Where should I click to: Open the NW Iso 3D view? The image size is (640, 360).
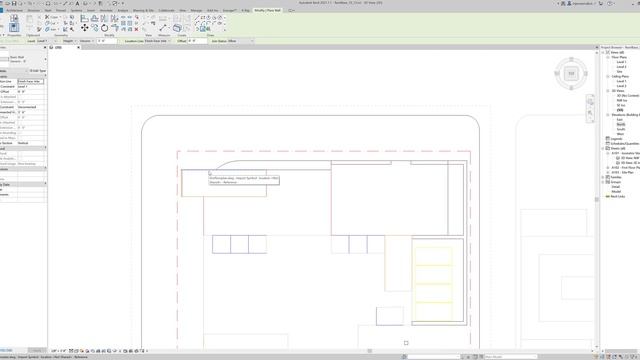(622, 100)
